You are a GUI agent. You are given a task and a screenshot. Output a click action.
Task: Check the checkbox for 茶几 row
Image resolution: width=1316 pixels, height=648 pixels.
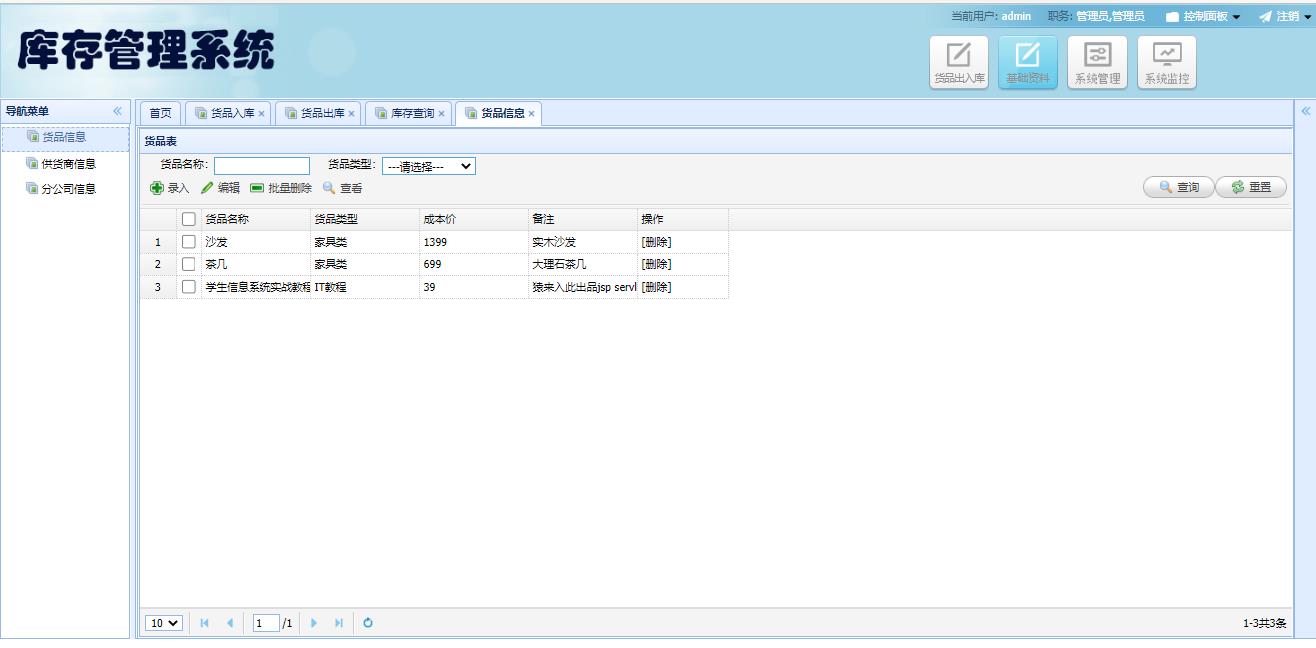click(x=188, y=264)
